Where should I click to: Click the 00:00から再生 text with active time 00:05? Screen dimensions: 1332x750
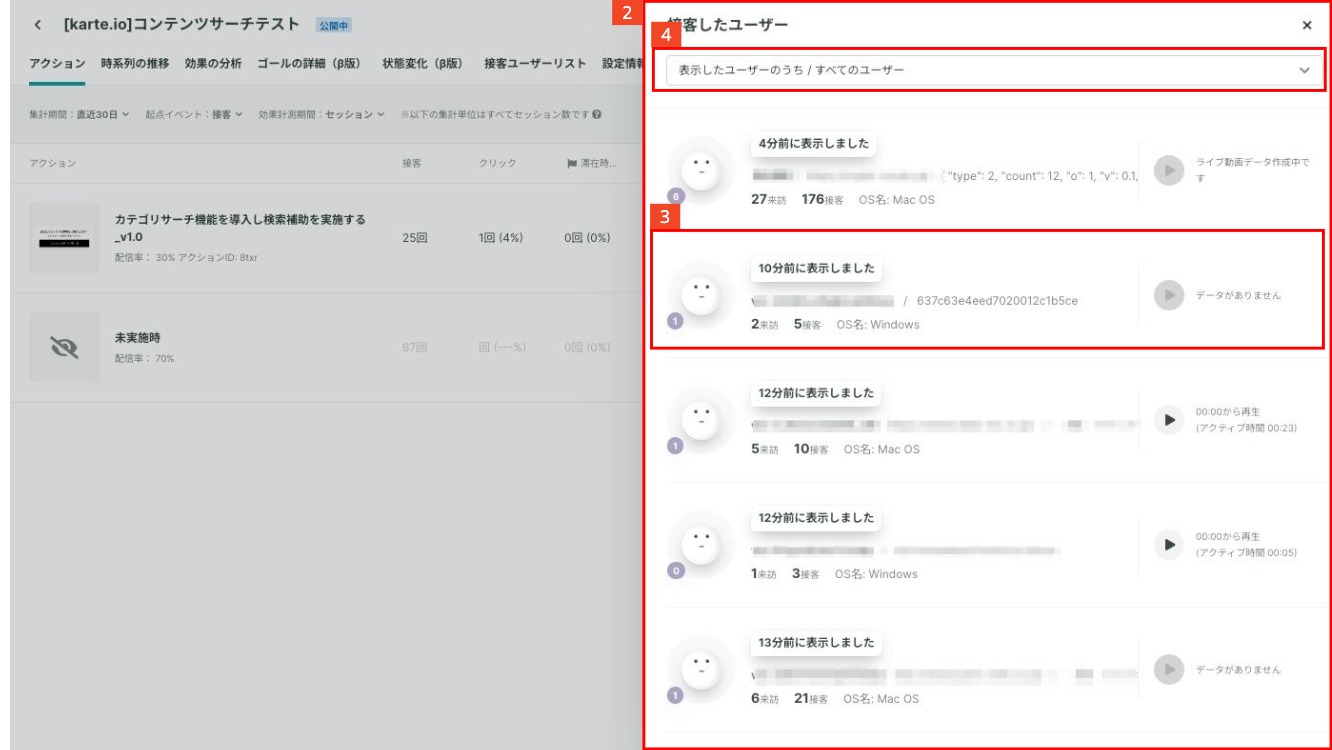1227,536
